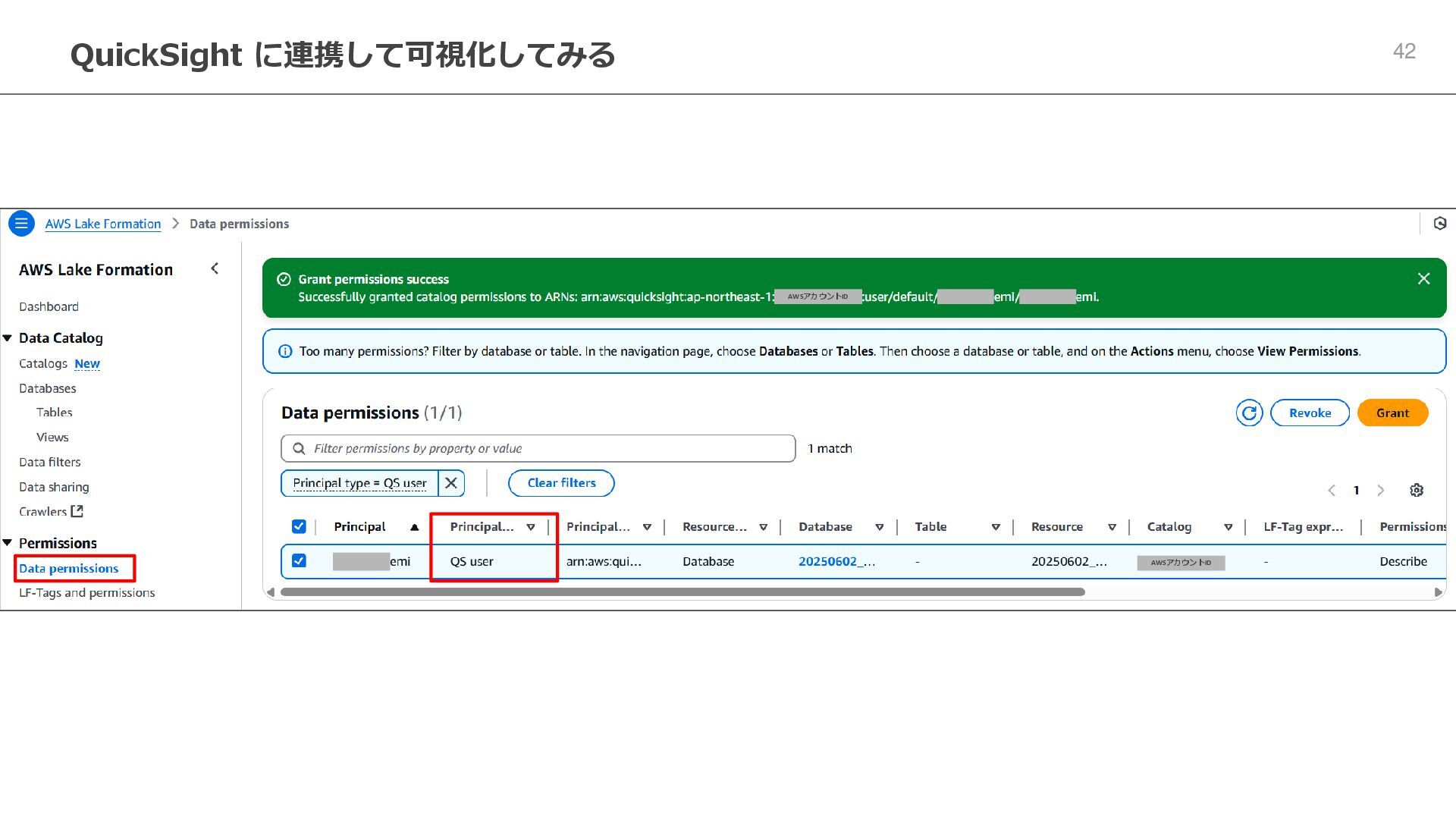This screenshot has height=819, width=1456.
Task: Open table preferences gear icon
Action: click(x=1416, y=491)
